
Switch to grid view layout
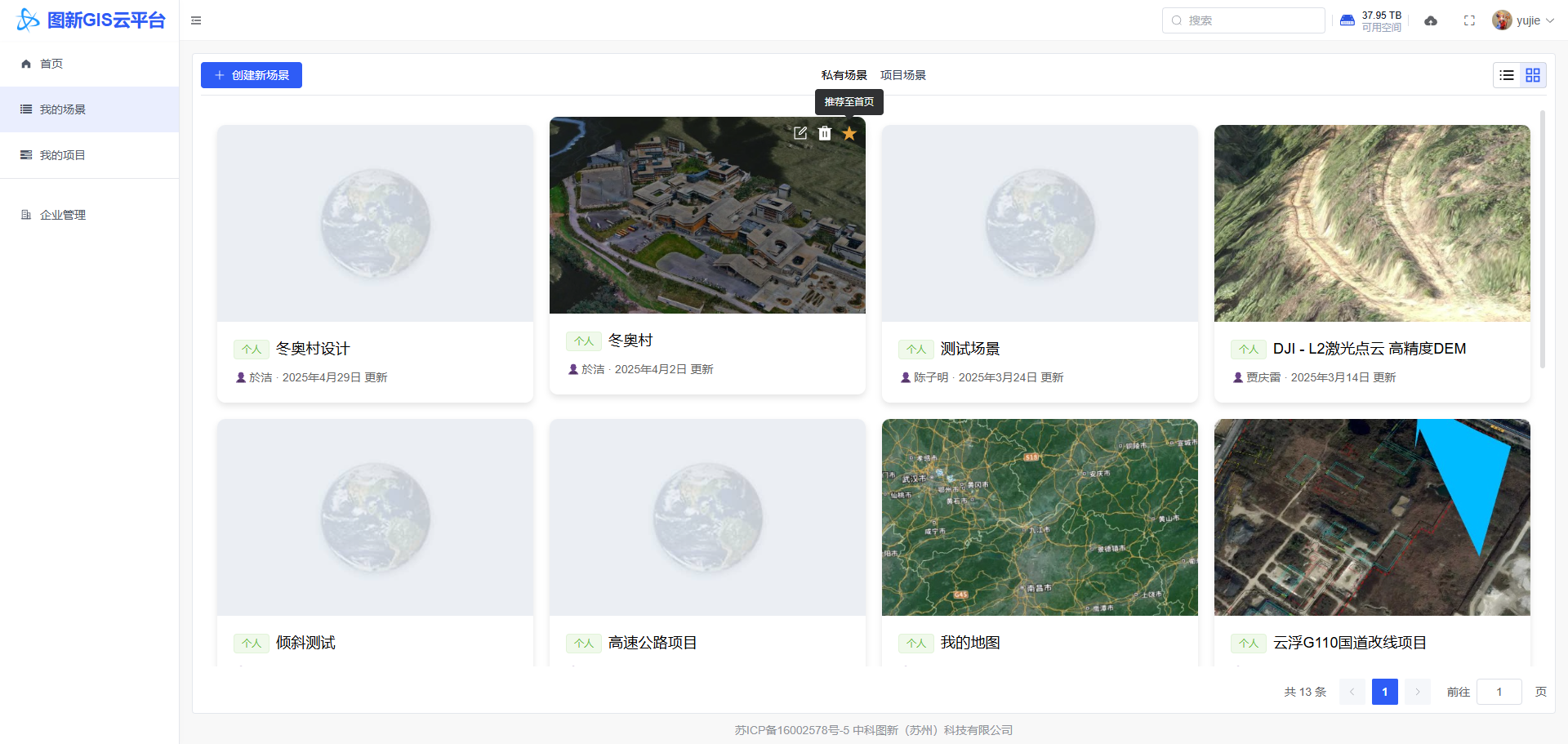tap(1533, 75)
